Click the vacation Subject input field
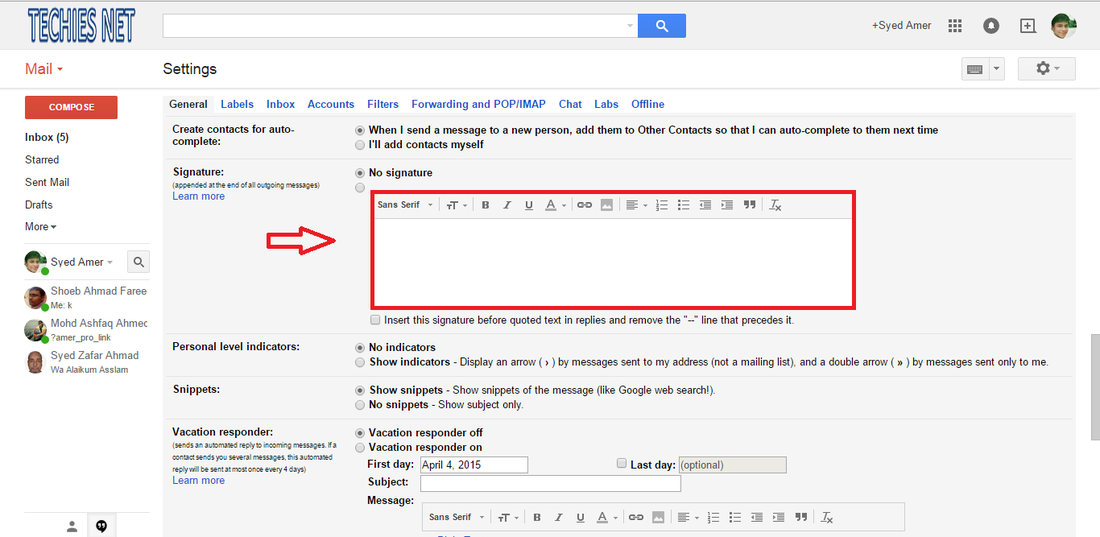This screenshot has width=1100, height=537. point(550,483)
